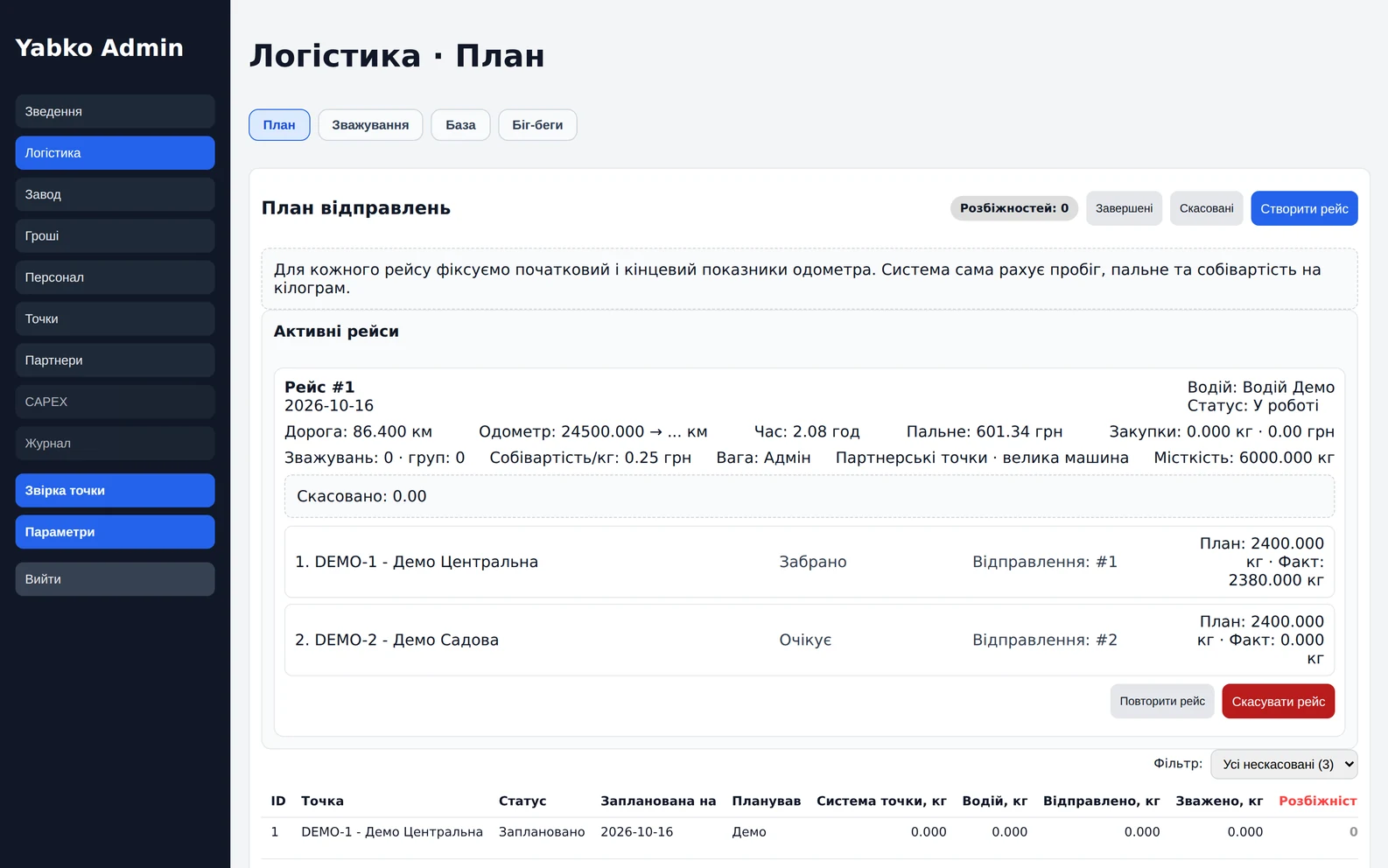Click Відправлення: #2 text

click(1045, 640)
